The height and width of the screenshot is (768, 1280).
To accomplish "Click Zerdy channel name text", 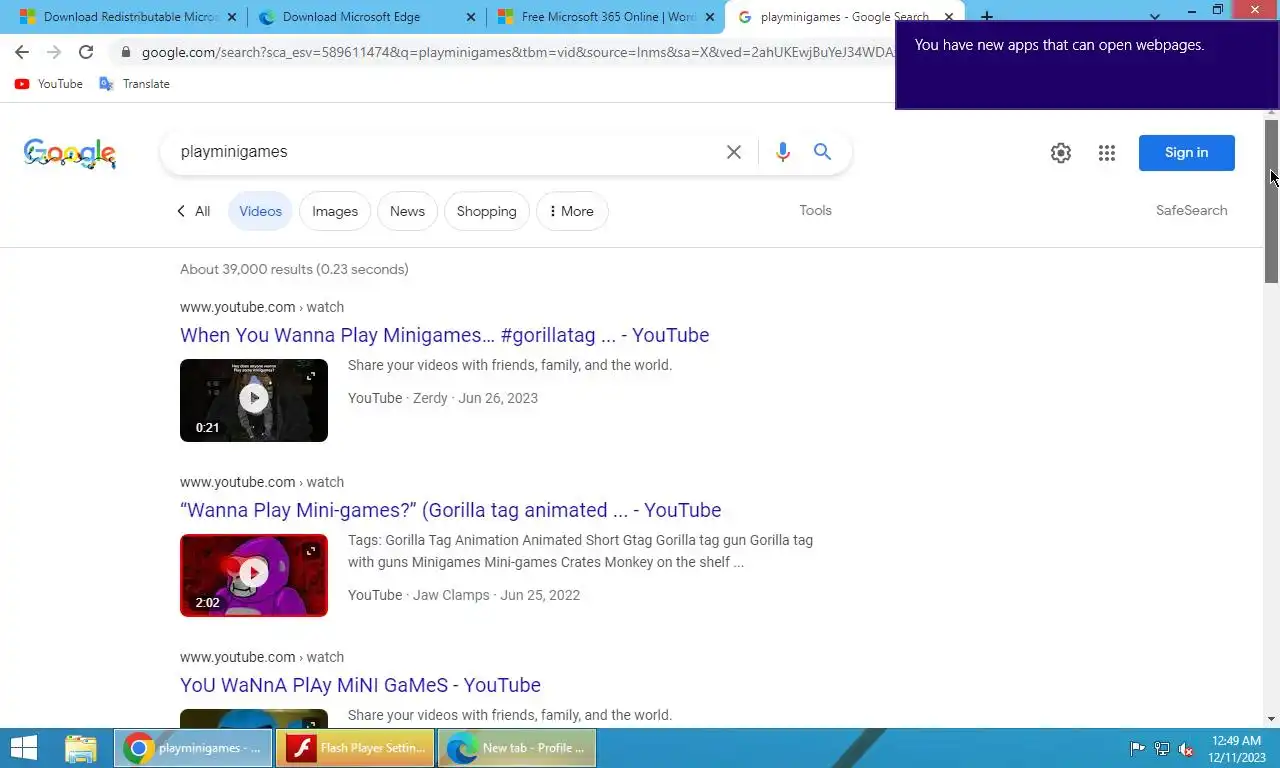I will click(x=430, y=398).
